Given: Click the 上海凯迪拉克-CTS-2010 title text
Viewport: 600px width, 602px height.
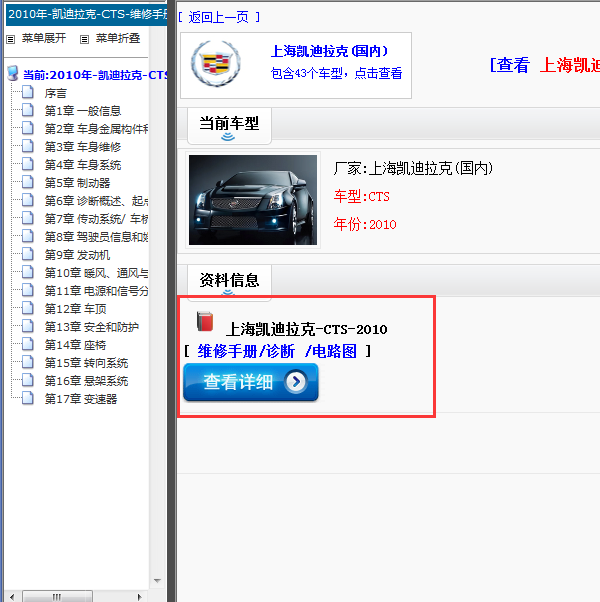Looking at the screenshot, I should point(307,329).
